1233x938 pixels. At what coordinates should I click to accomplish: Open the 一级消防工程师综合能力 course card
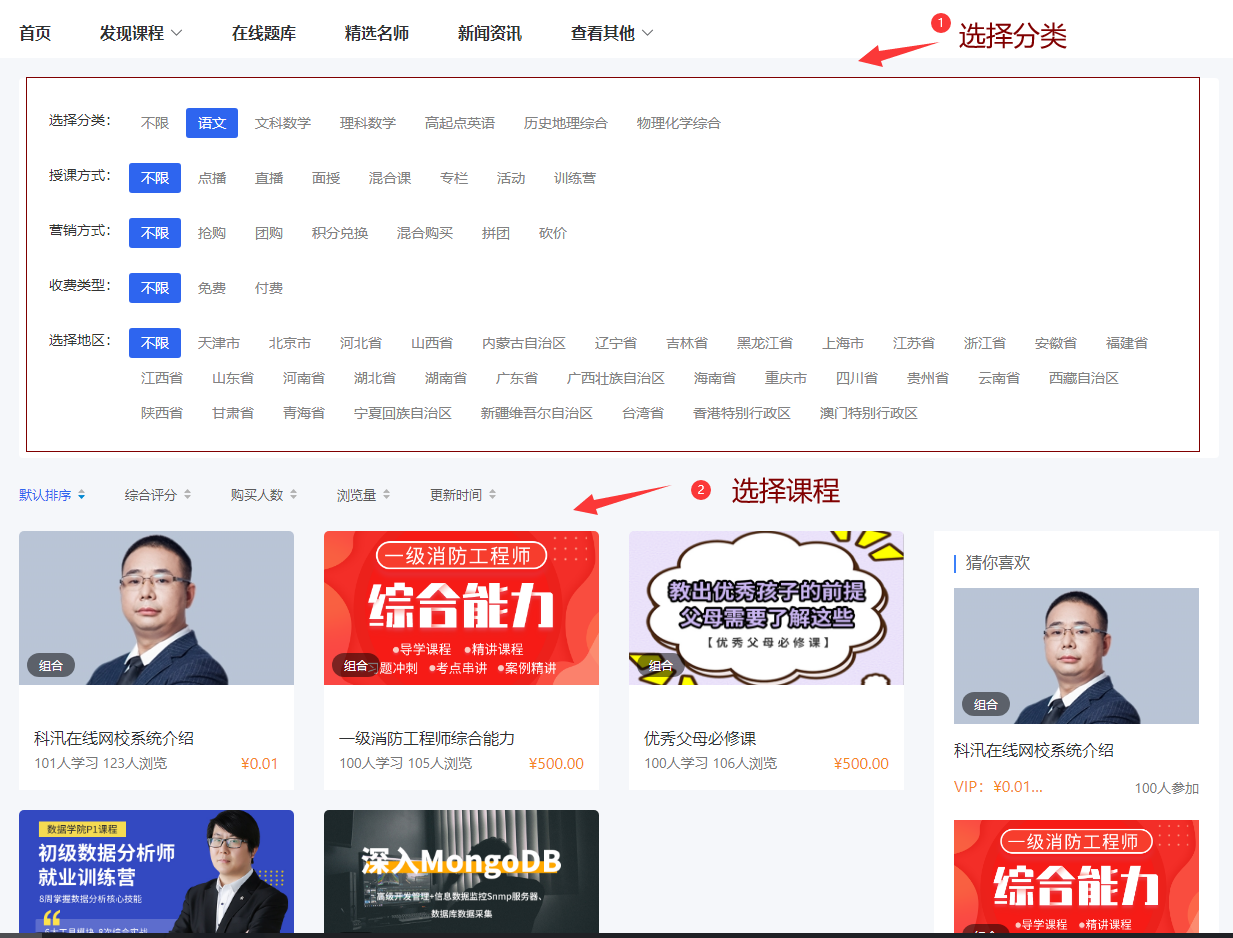[461, 608]
